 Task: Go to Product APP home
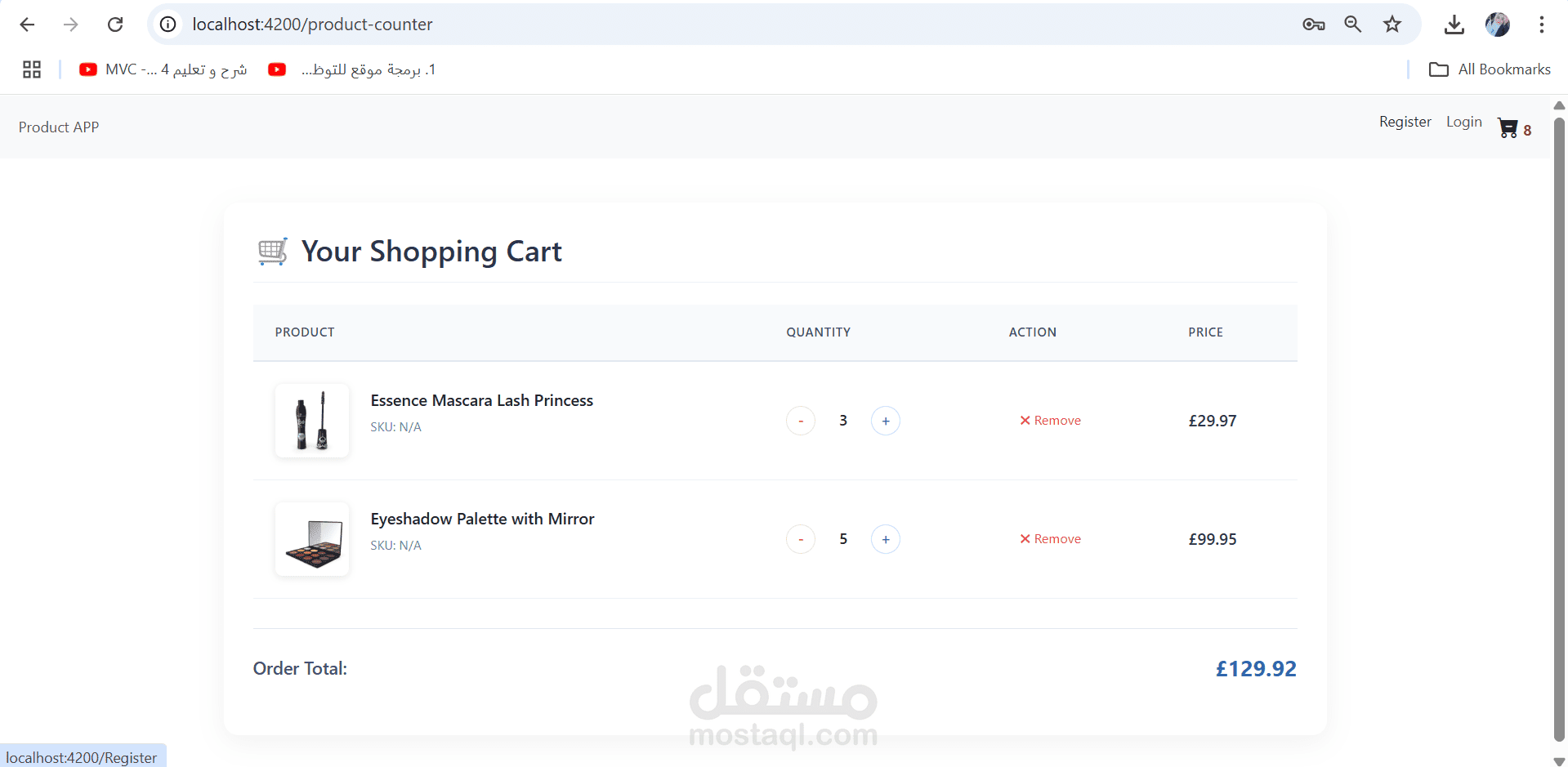pyautogui.click(x=59, y=127)
